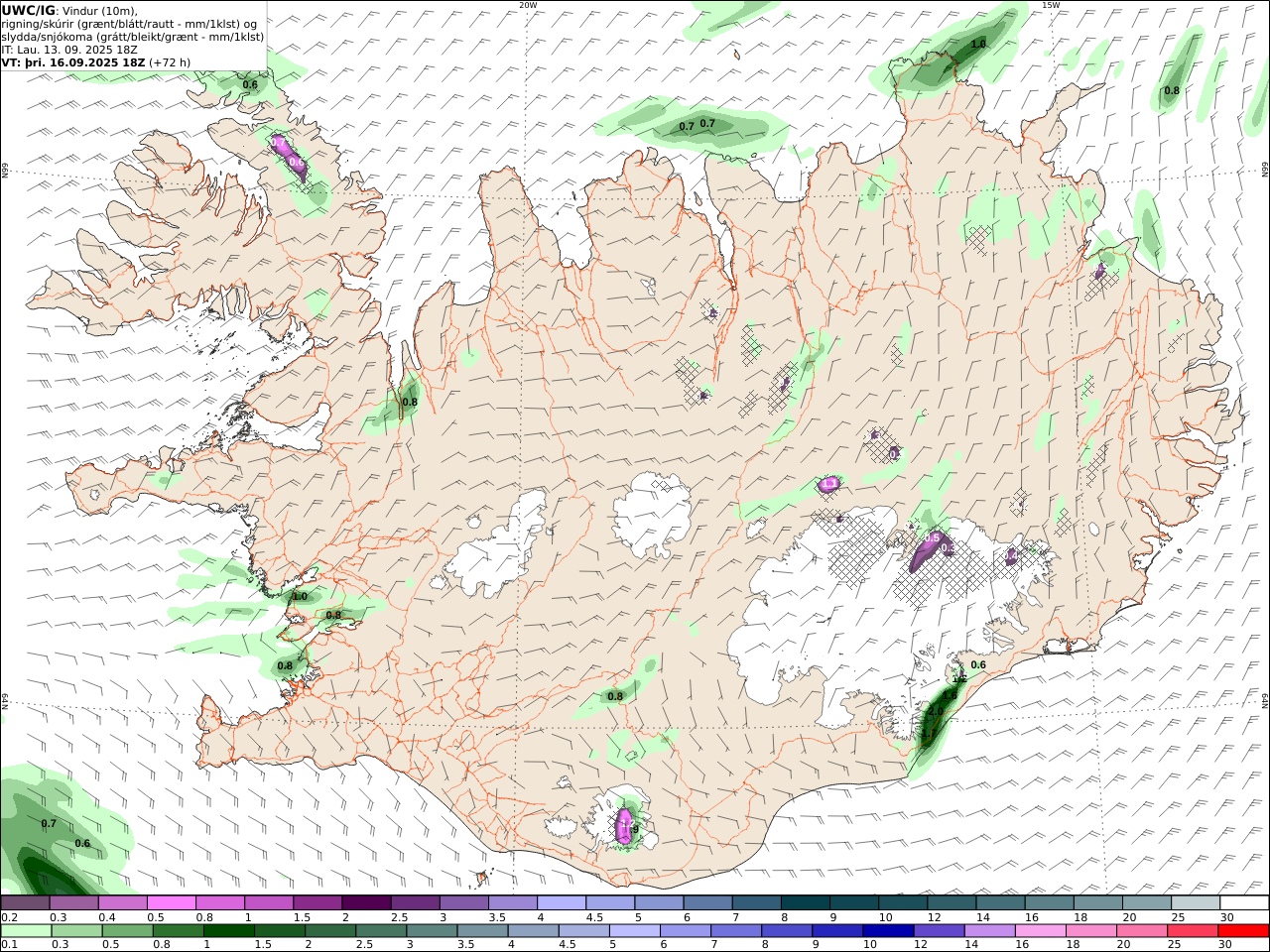The height and width of the screenshot is (952, 1270).
Task: Select the rain legend swatch between 20 and 25
Action: pos(1142,930)
